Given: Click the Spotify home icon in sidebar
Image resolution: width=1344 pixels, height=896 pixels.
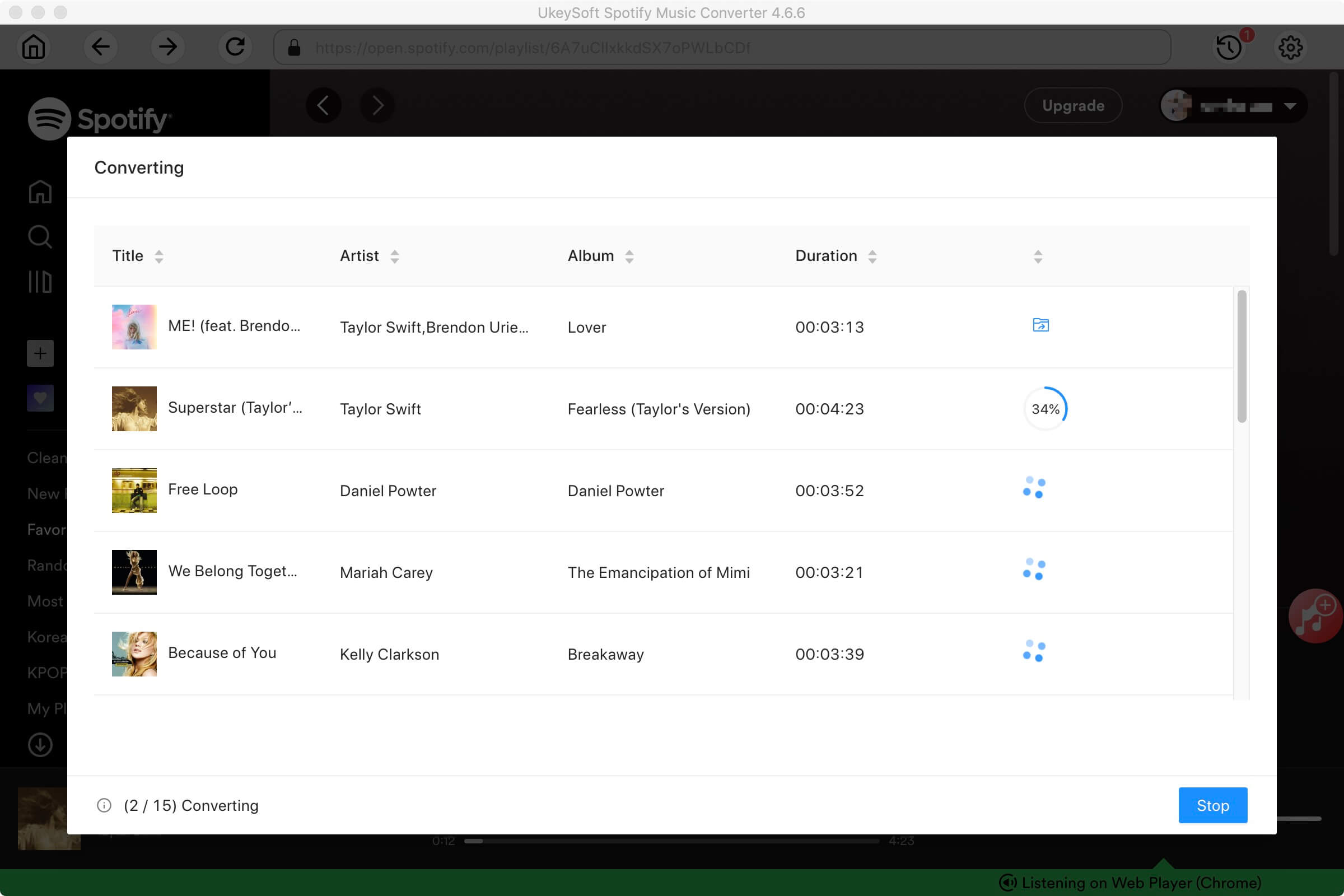Looking at the screenshot, I should point(39,190).
